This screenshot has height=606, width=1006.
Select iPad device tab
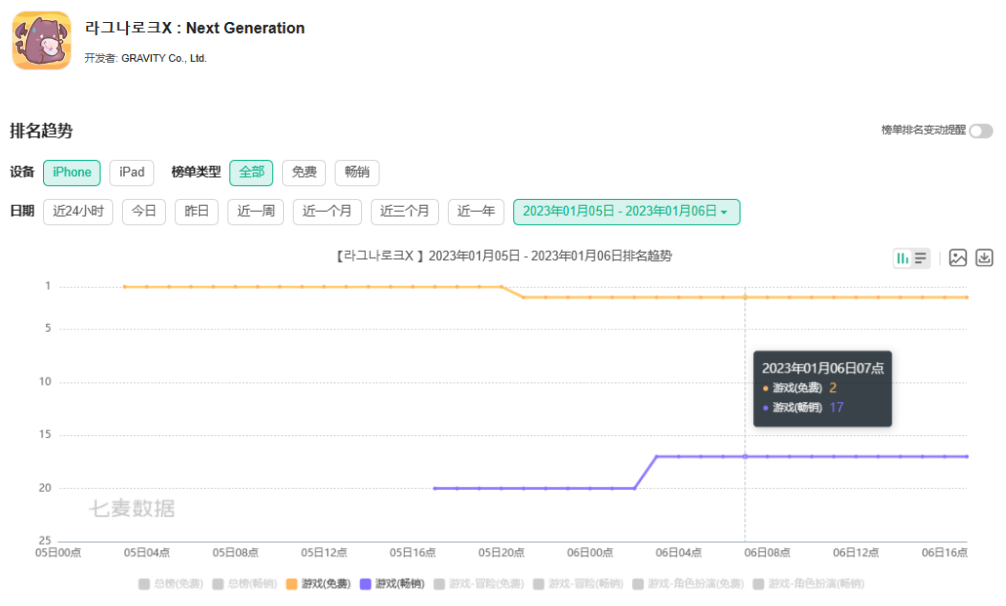(x=131, y=172)
